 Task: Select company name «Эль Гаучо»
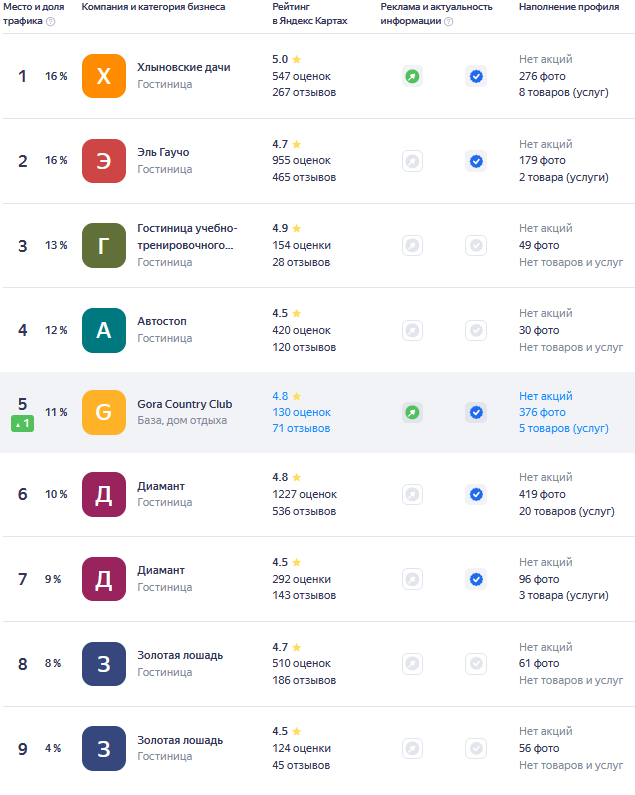coord(163,152)
